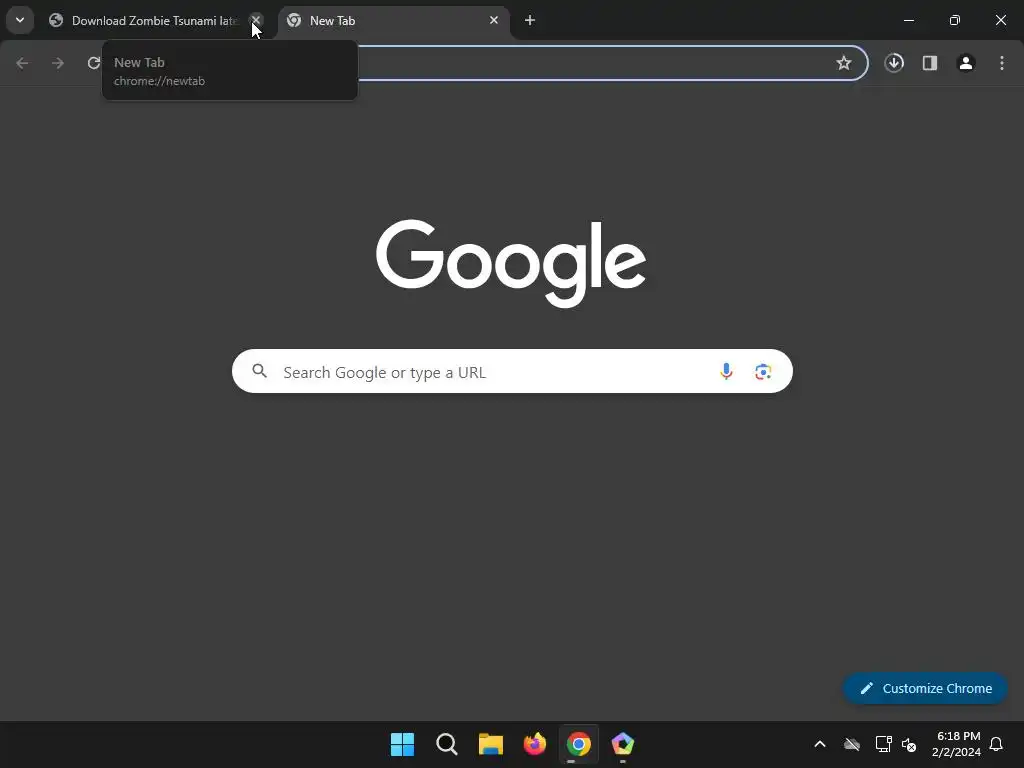Close the Download Zombie Tsunami tab
1024x768 pixels.
pyautogui.click(x=257, y=20)
